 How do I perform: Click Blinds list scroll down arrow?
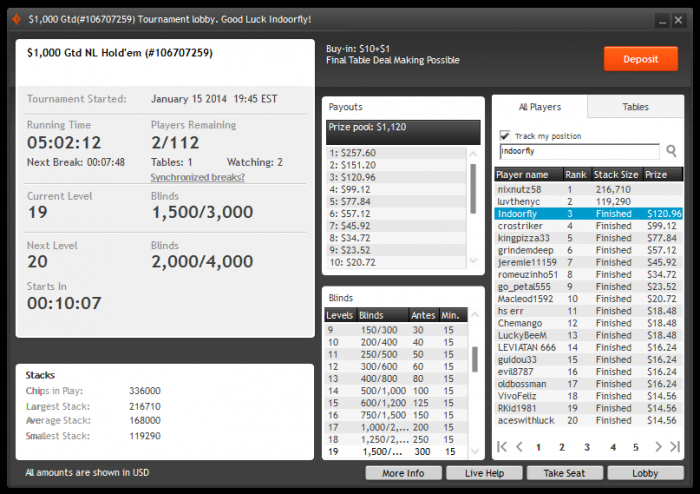coord(475,452)
